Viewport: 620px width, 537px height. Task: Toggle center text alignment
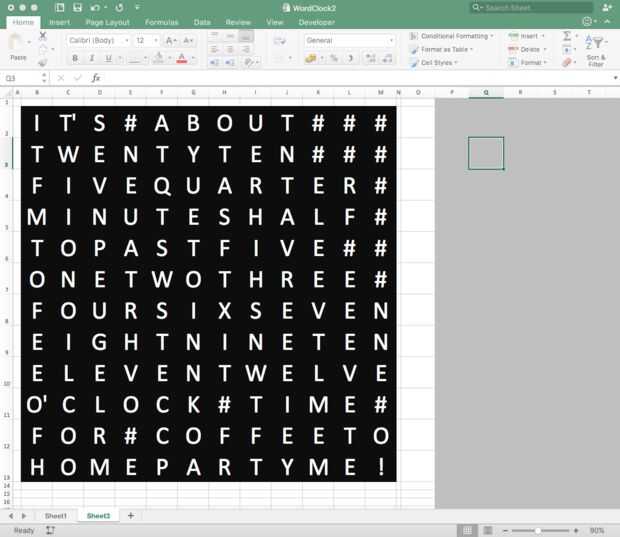pos(230,49)
